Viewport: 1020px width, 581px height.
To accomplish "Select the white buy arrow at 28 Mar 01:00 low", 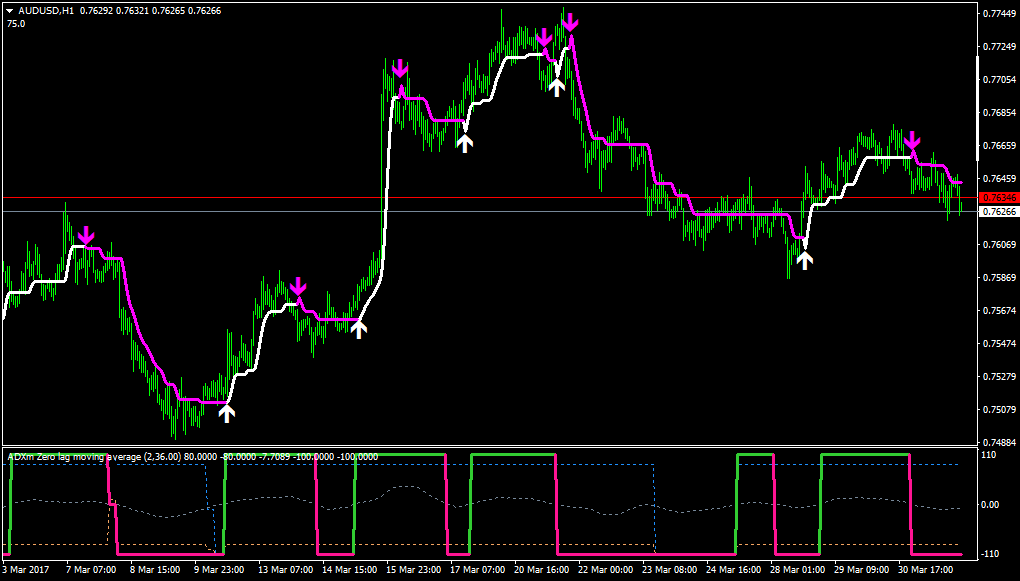I will pos(805,260).
